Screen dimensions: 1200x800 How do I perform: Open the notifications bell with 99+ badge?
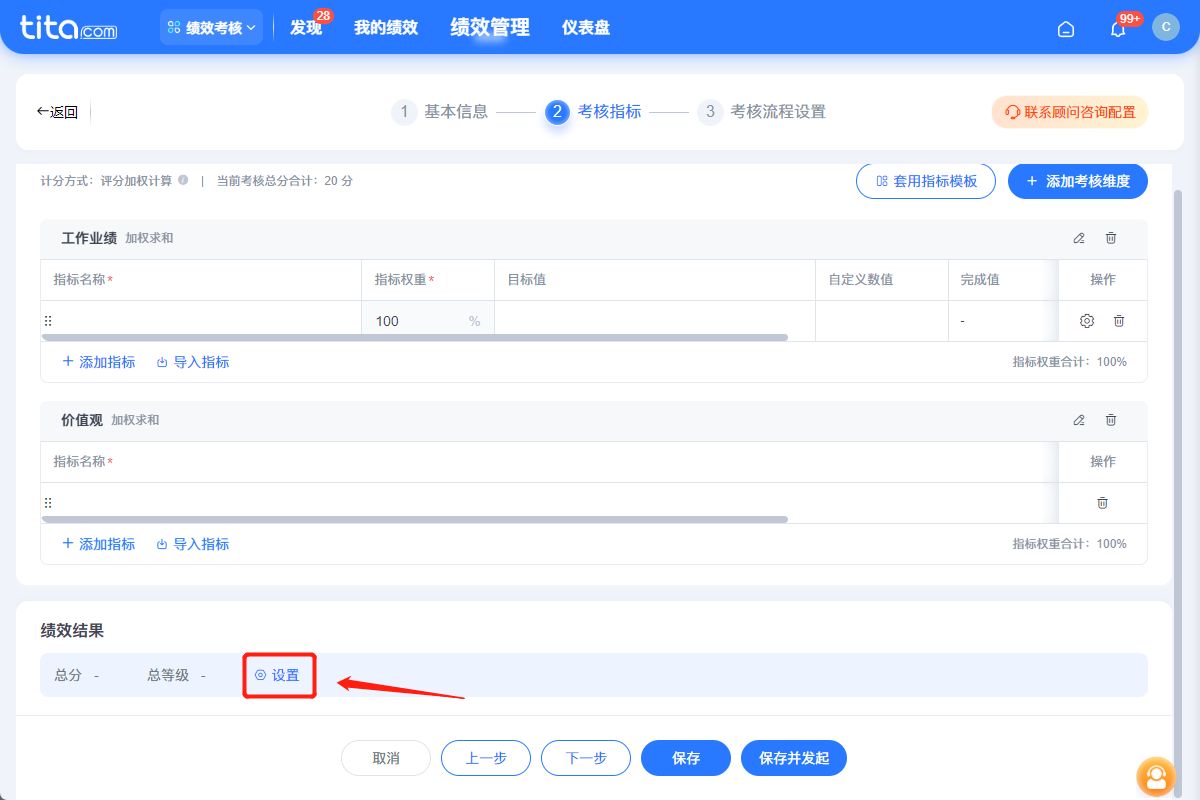coord(1117,28)
